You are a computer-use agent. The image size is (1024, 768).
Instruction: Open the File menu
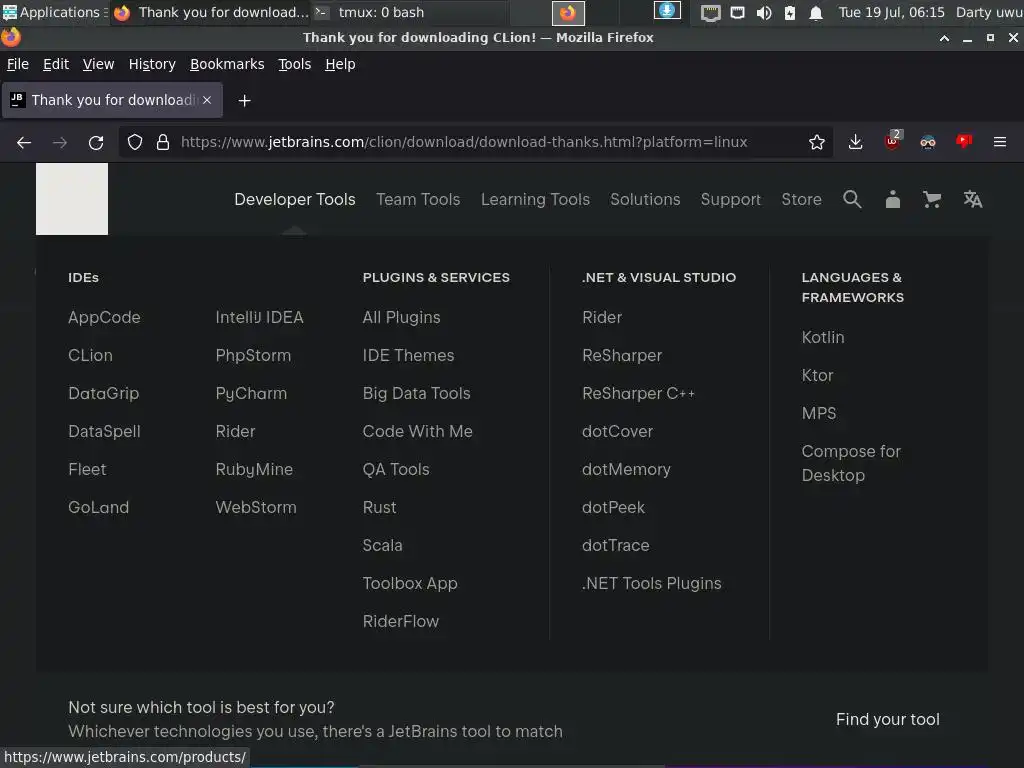point(18,64)
